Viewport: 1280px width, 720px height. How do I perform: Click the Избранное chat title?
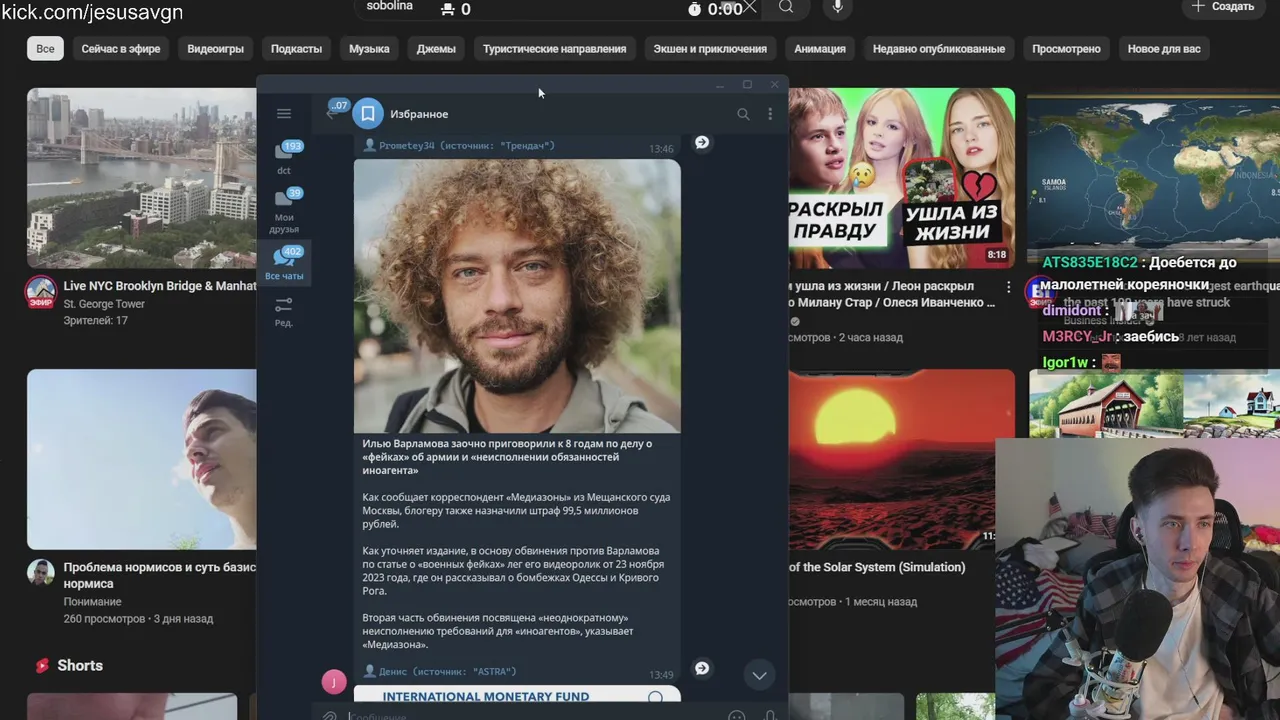[x=419, y=114]
